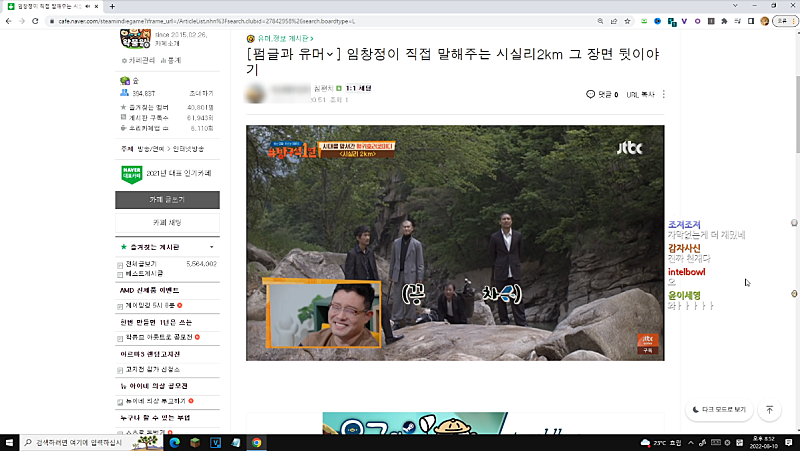Open Minecraft block icon in taskbar
Viewport: 800px width, 451px height.
pos(195,442)
